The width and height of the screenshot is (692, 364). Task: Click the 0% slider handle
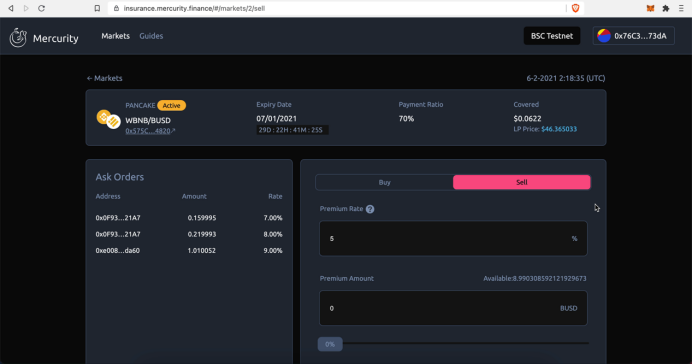(x=330, y=344)
